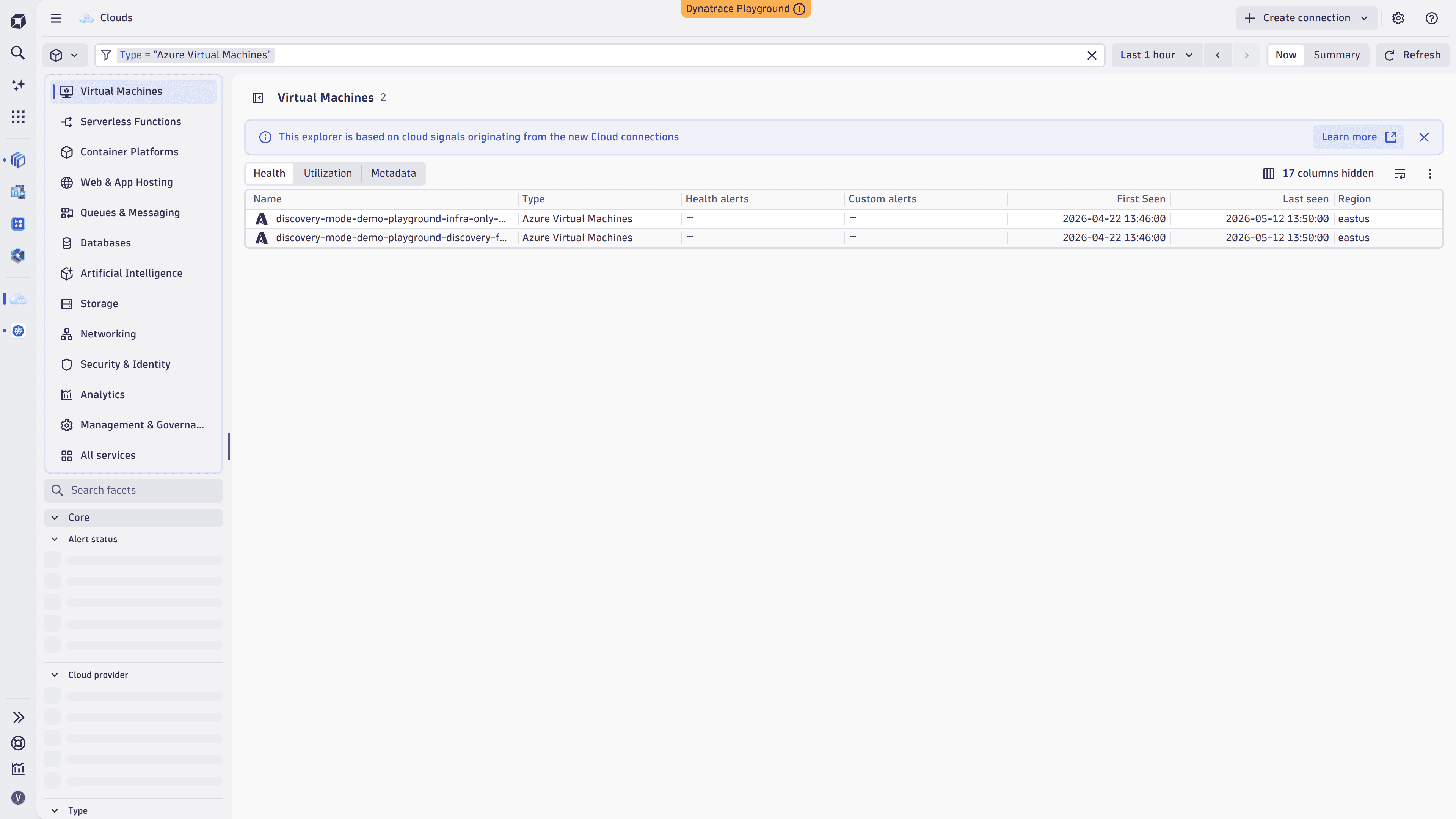
Task: Open the hamburger menu next to Clouds
Action: pos(56,18)
